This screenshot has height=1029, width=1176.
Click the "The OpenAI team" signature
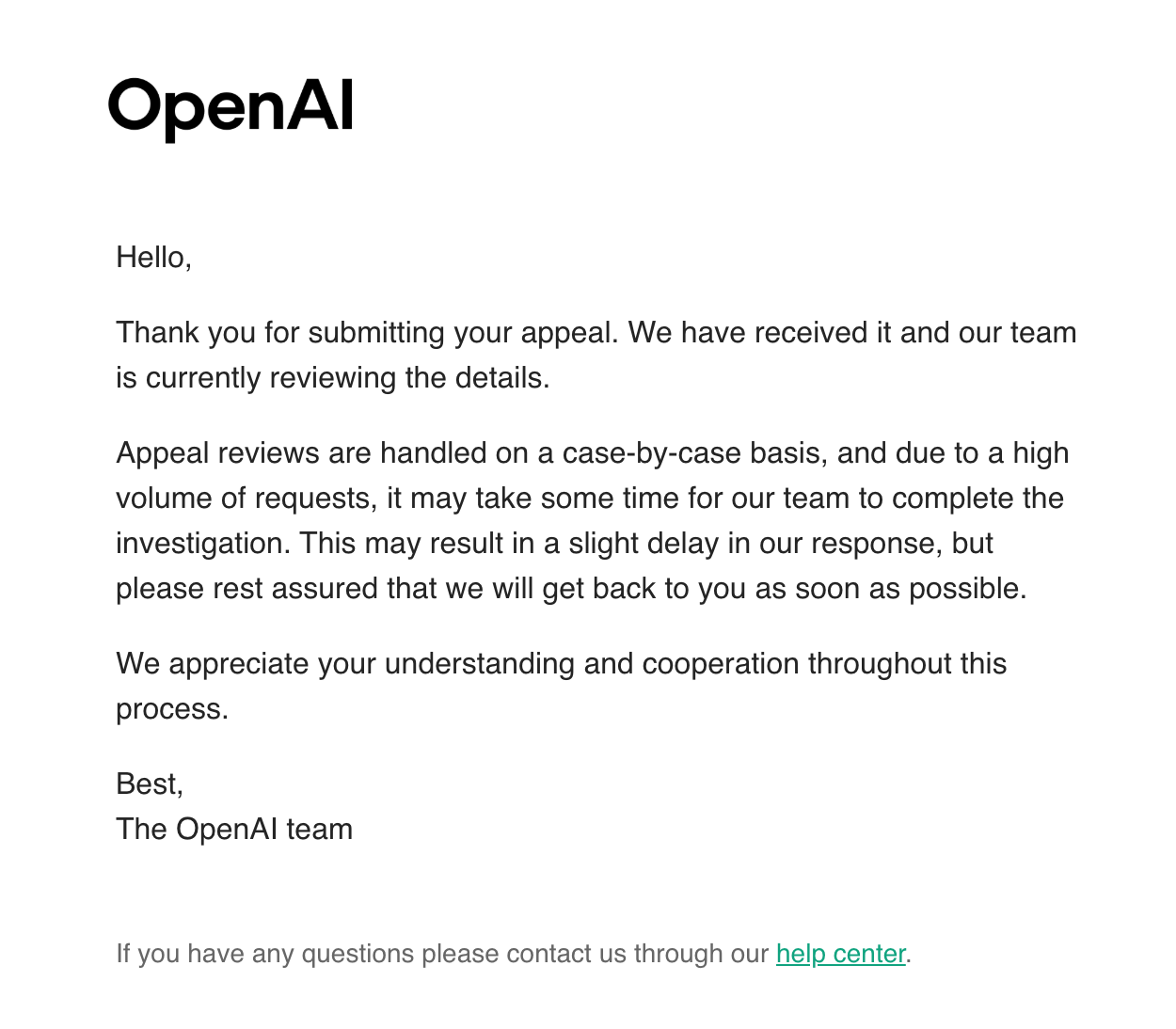pos(234,830)
